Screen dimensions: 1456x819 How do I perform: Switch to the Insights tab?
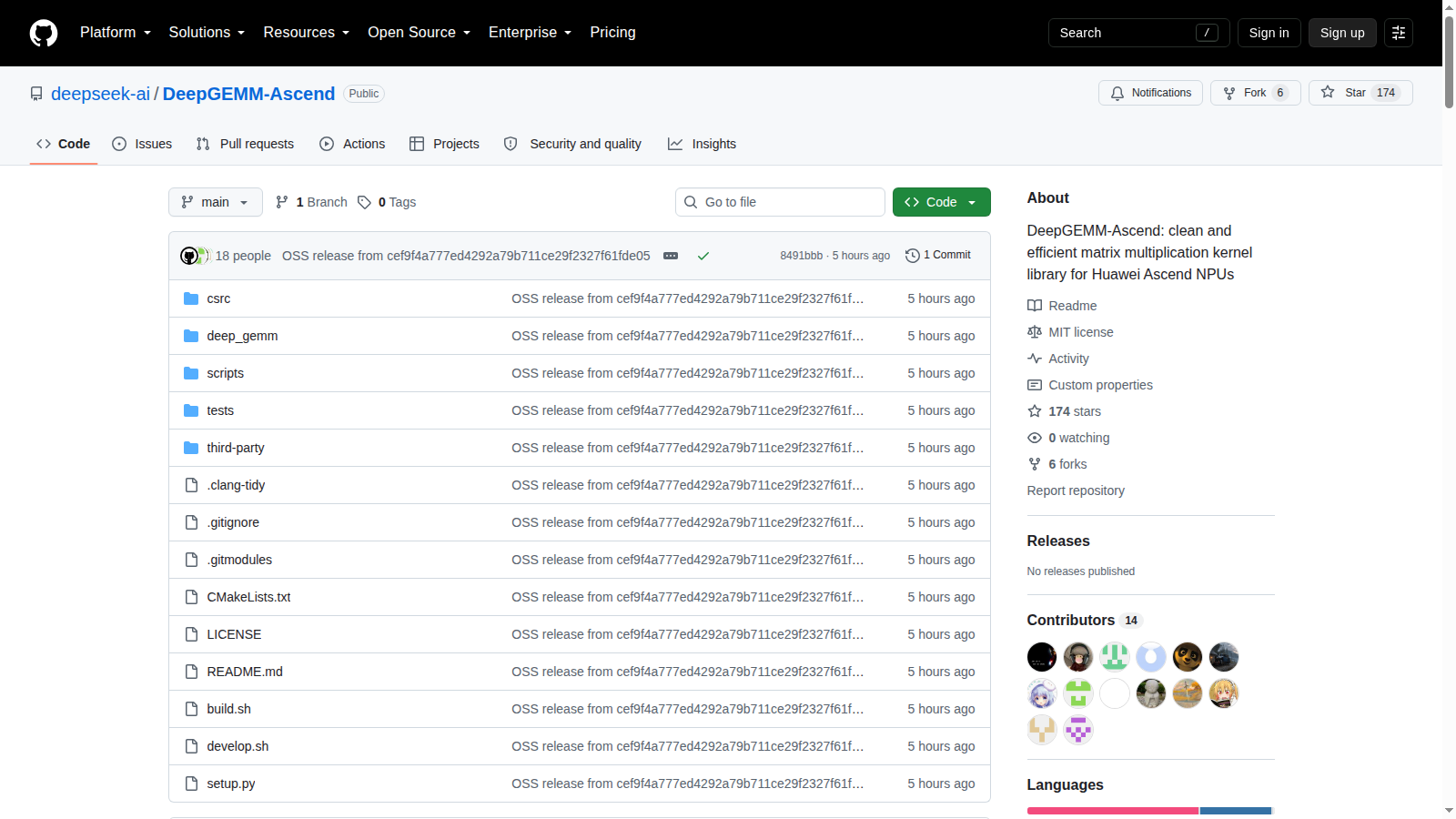[702, 144]
